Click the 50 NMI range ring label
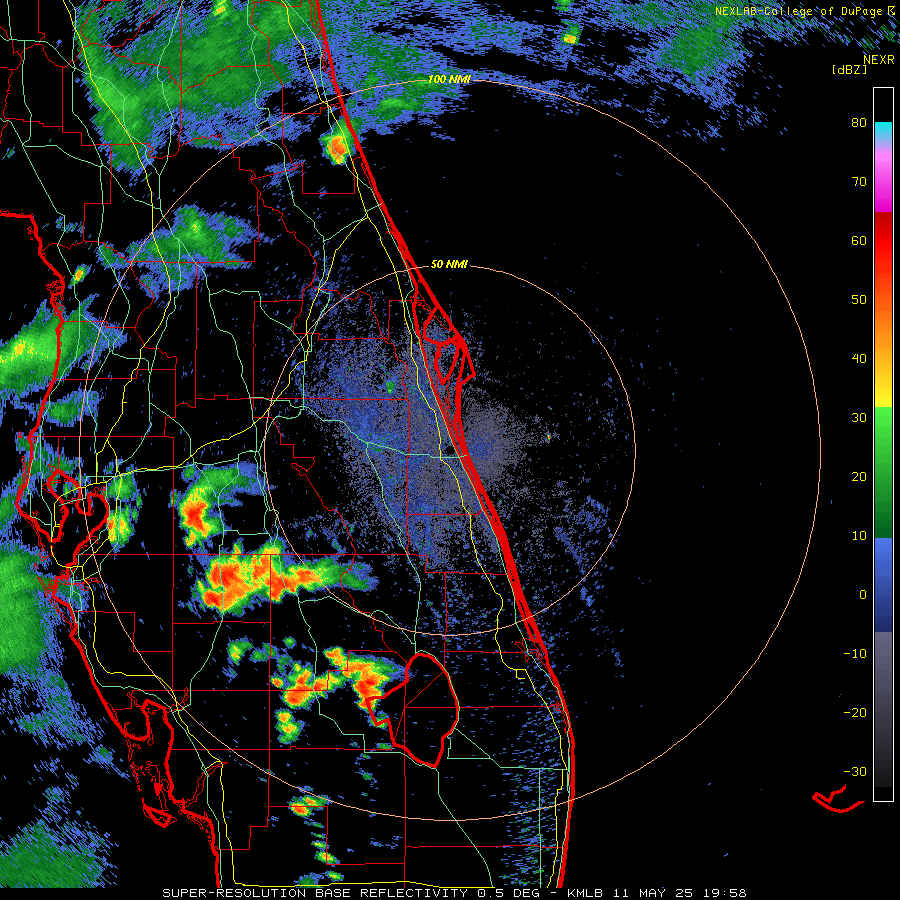 449,265
